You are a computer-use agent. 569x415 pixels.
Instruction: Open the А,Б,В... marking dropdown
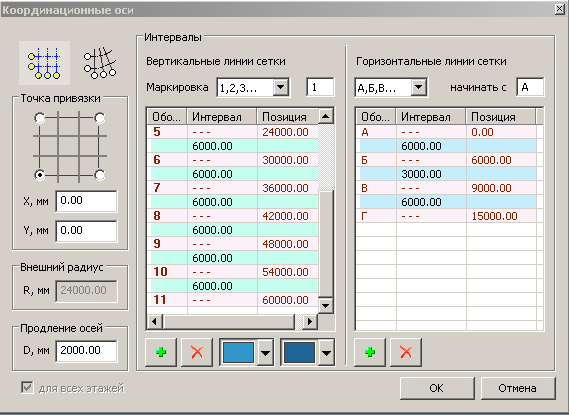tap(419, 87)
